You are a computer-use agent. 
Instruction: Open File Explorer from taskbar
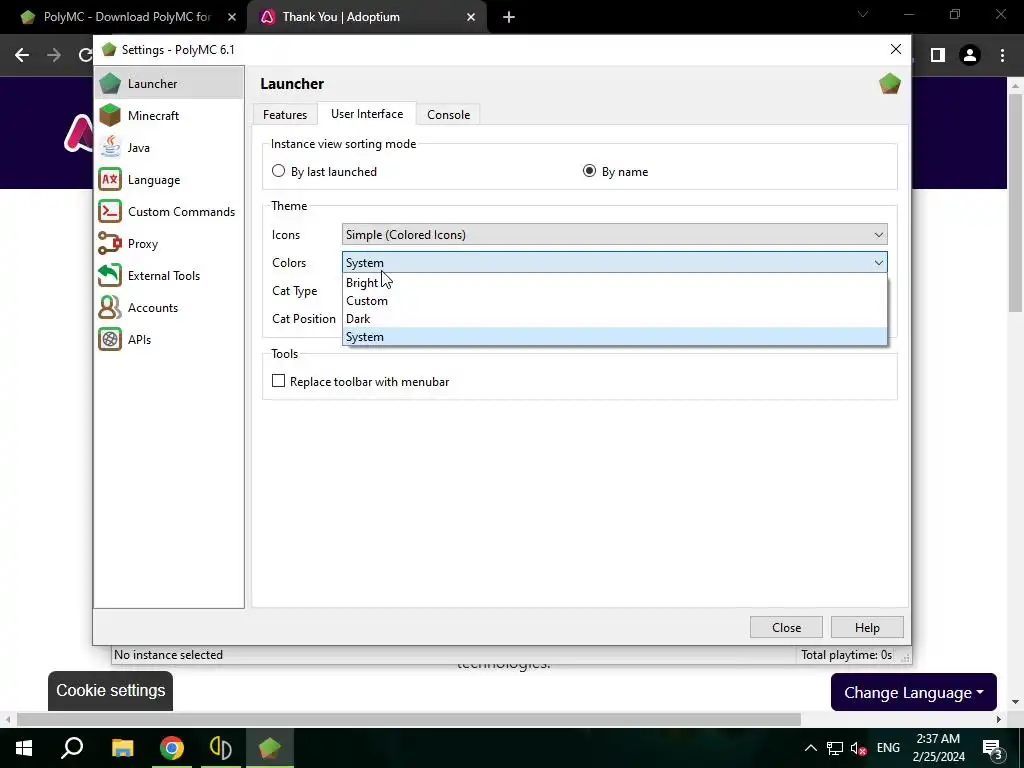[x=122, y=748]
